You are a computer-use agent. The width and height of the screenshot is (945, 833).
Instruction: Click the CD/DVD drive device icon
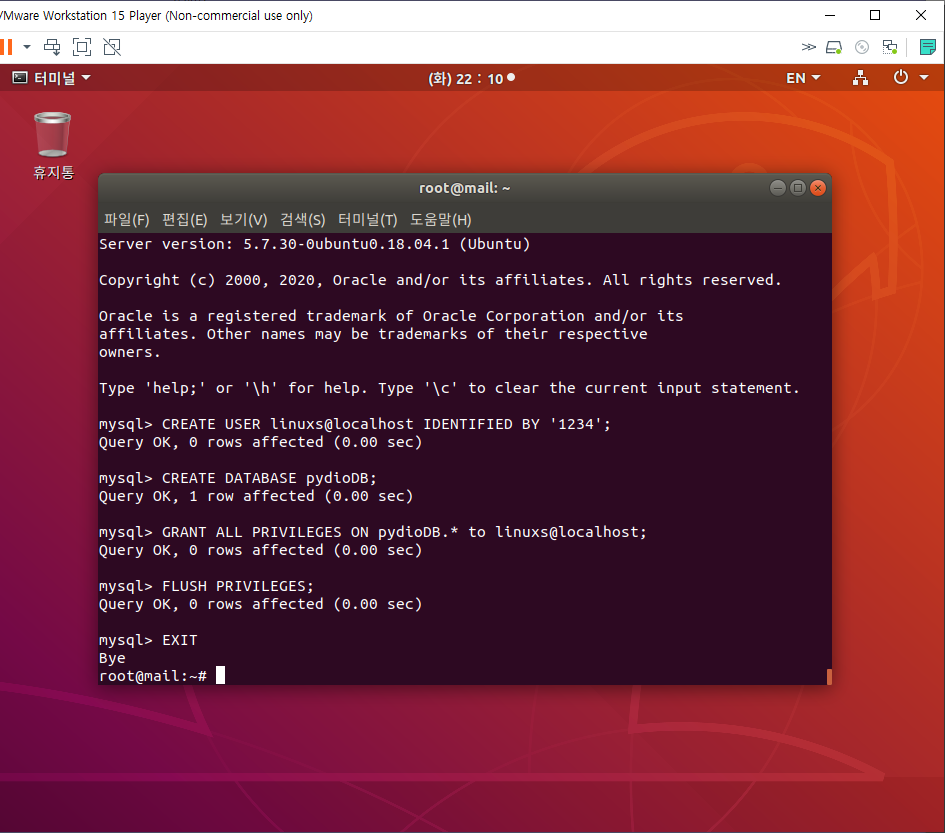point(862,47)
